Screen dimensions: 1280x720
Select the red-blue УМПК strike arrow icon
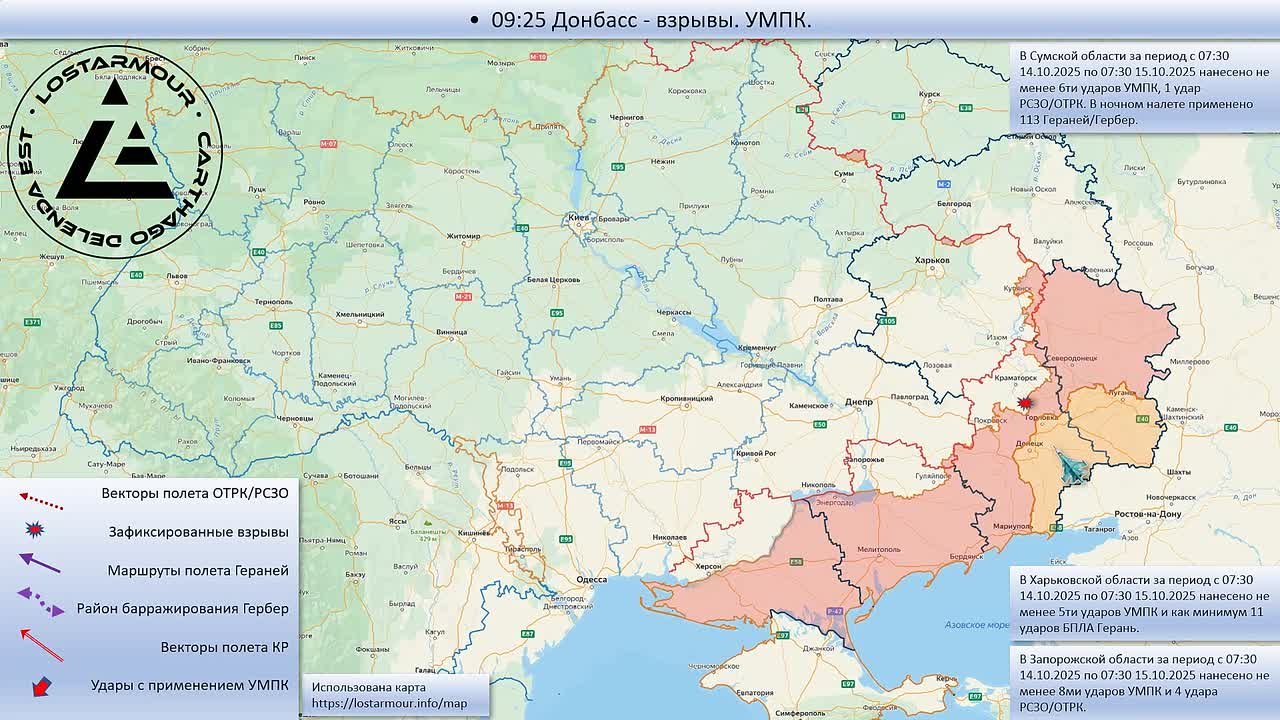pos(41,686)
